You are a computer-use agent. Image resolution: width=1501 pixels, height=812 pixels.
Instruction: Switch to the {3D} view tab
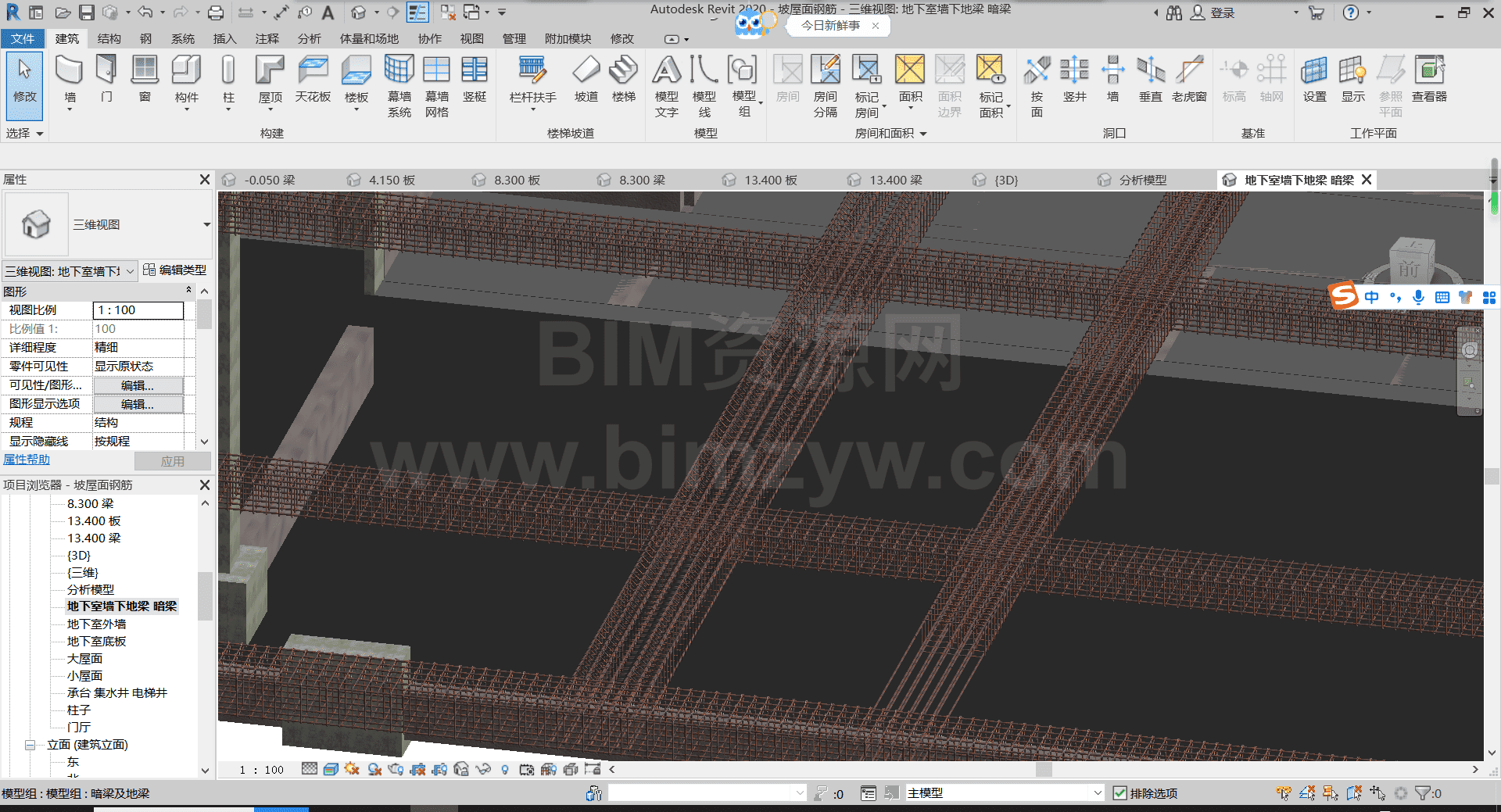(x=1005, y=181)
